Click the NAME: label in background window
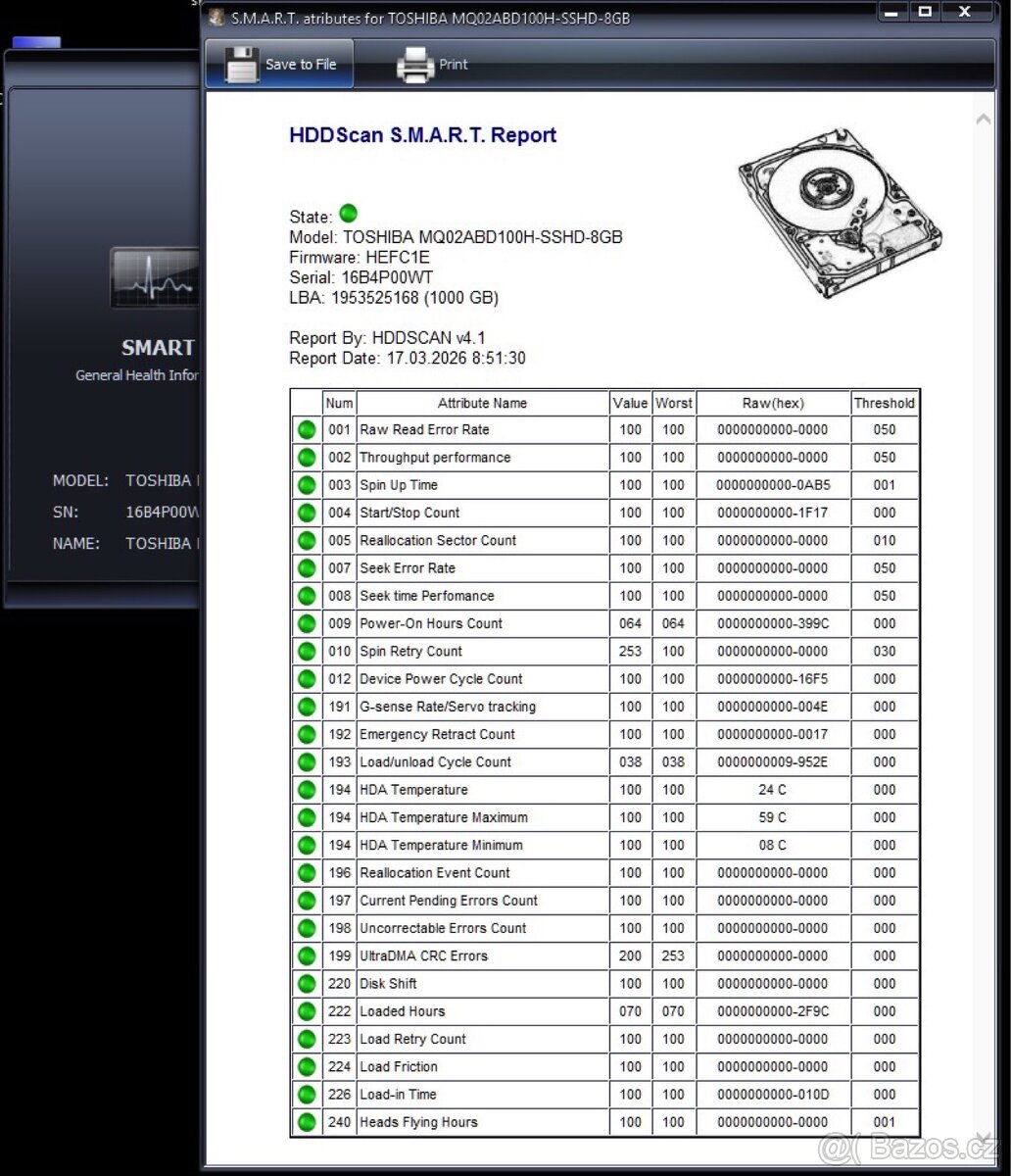The height and width of the screenshot is (1176, 1011). tap(76, 544)
